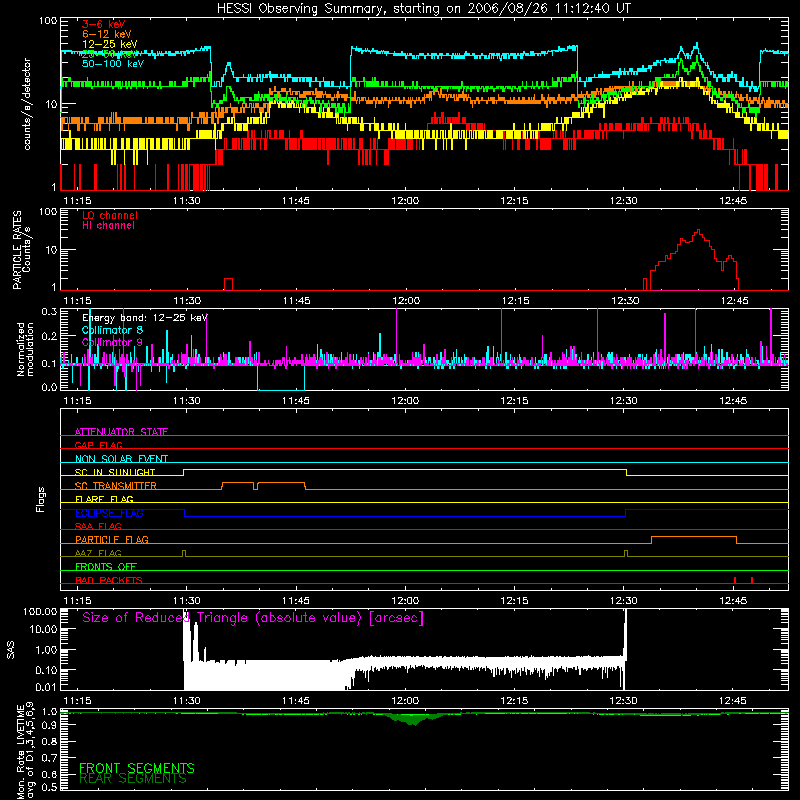Select the LO channel legend label
The width and height of the screenshot is (800, 800).
(x=110, y=215)
